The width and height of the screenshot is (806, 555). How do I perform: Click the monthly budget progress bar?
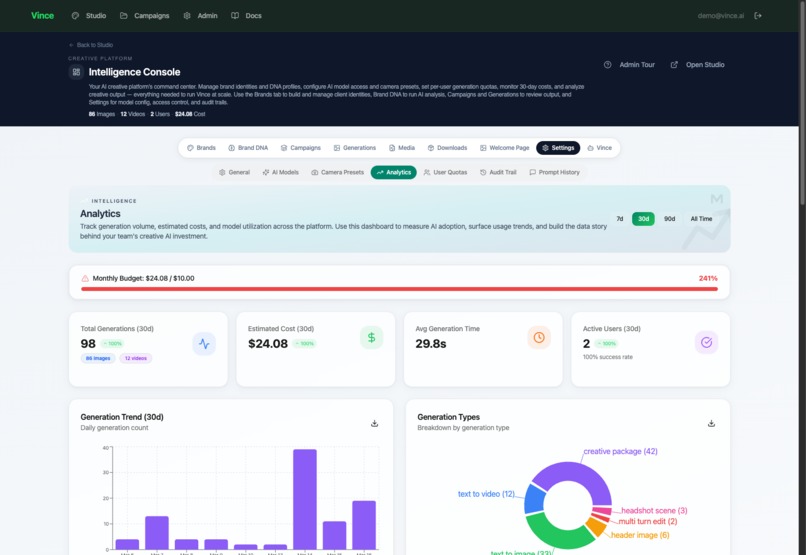pyautogui.click(x=399, y=289)
